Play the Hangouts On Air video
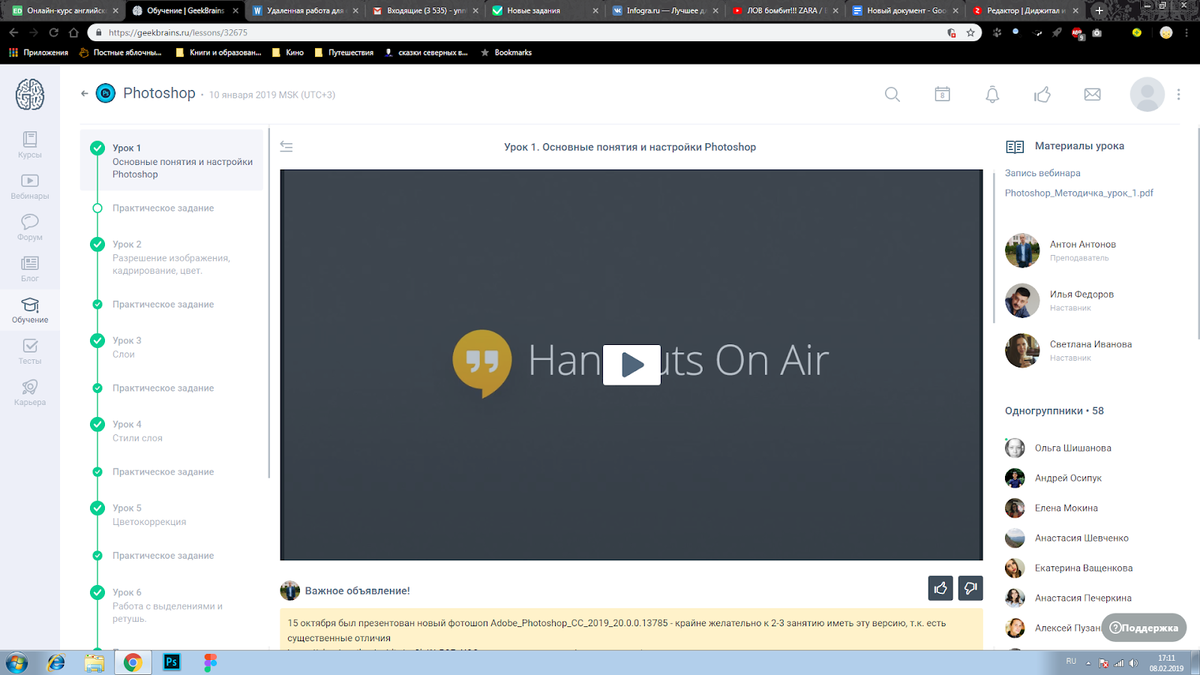This screenshot has height=675, width=1200. point(631,364)
